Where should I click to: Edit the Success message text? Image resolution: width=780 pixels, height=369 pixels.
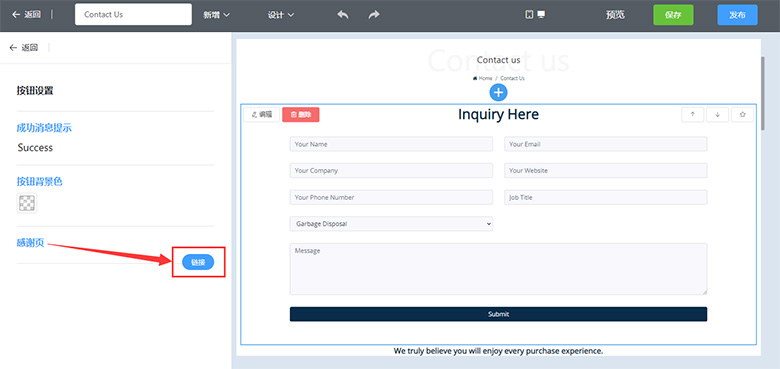35,148
